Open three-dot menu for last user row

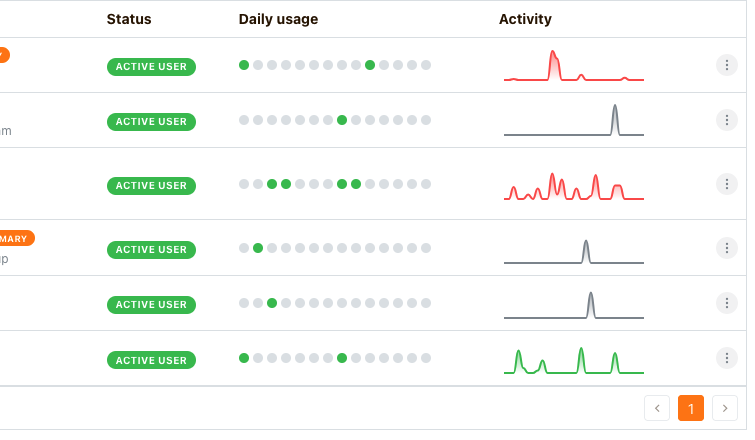(x=727, y=359)
